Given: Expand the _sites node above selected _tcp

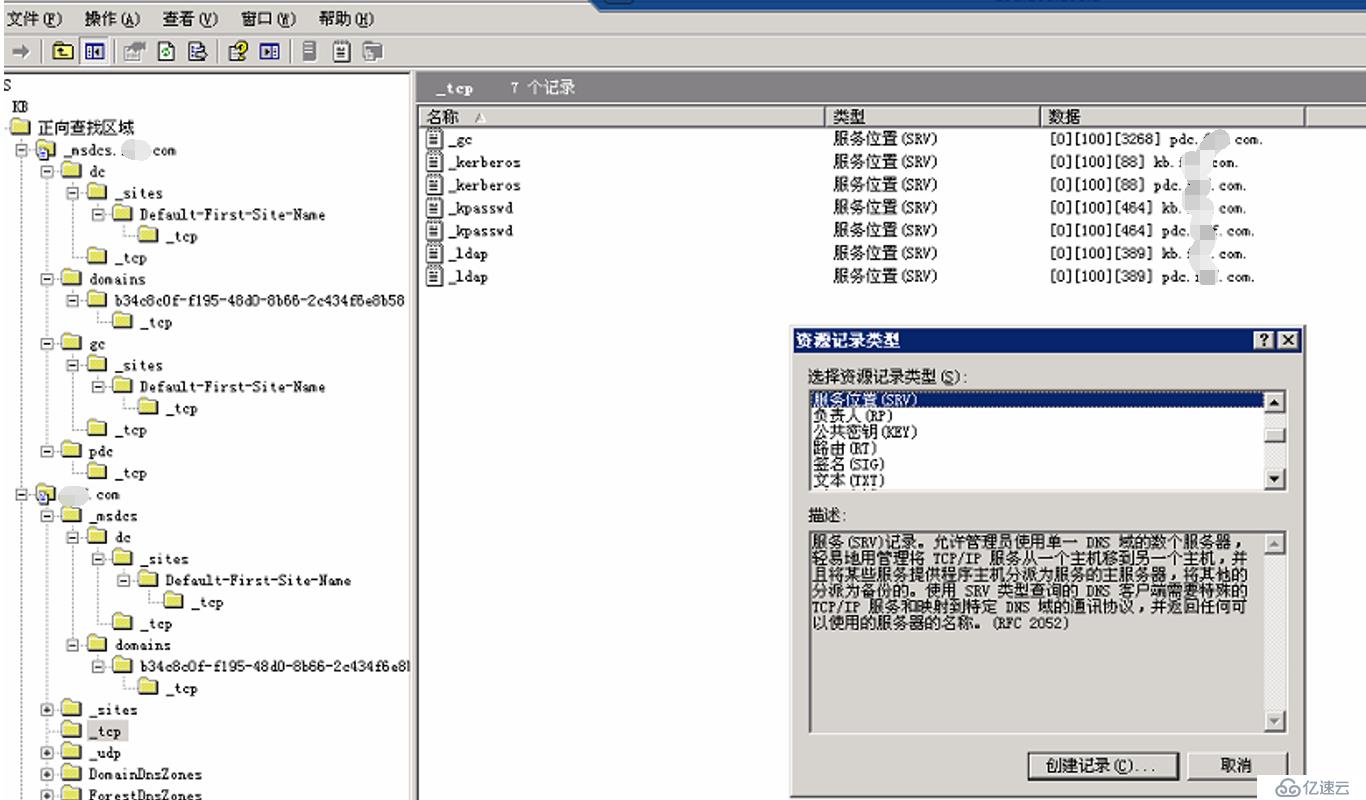Looking at the screenshot, I should coord(47,709).
